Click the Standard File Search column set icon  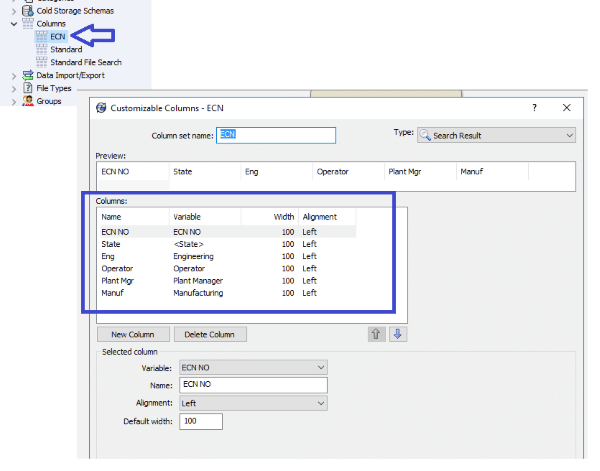coord(41,62)
